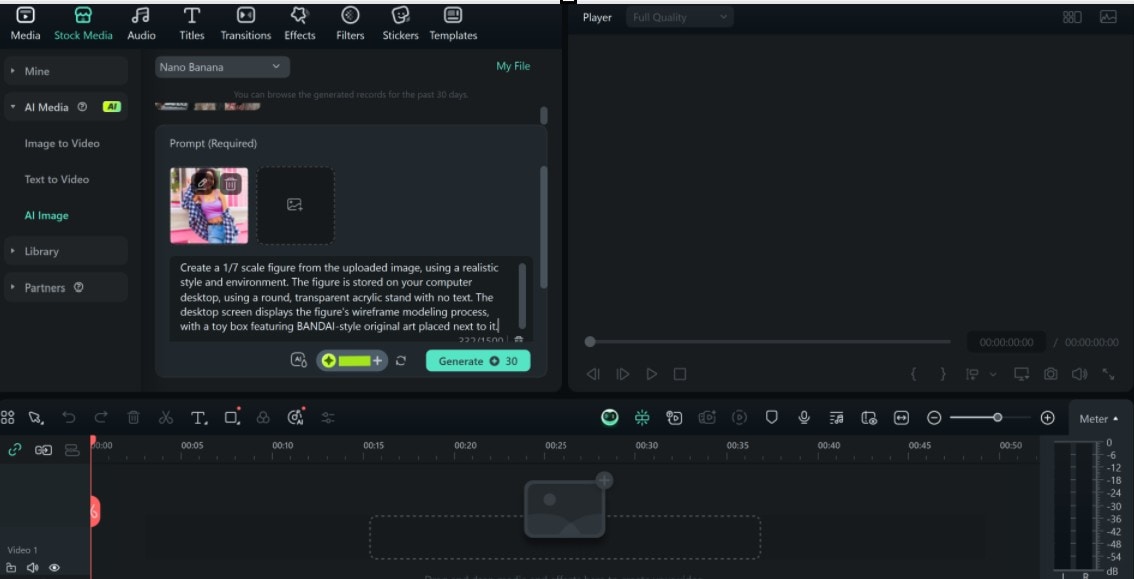Switch to the Audio tab
1134x579 pixels.
141,24
